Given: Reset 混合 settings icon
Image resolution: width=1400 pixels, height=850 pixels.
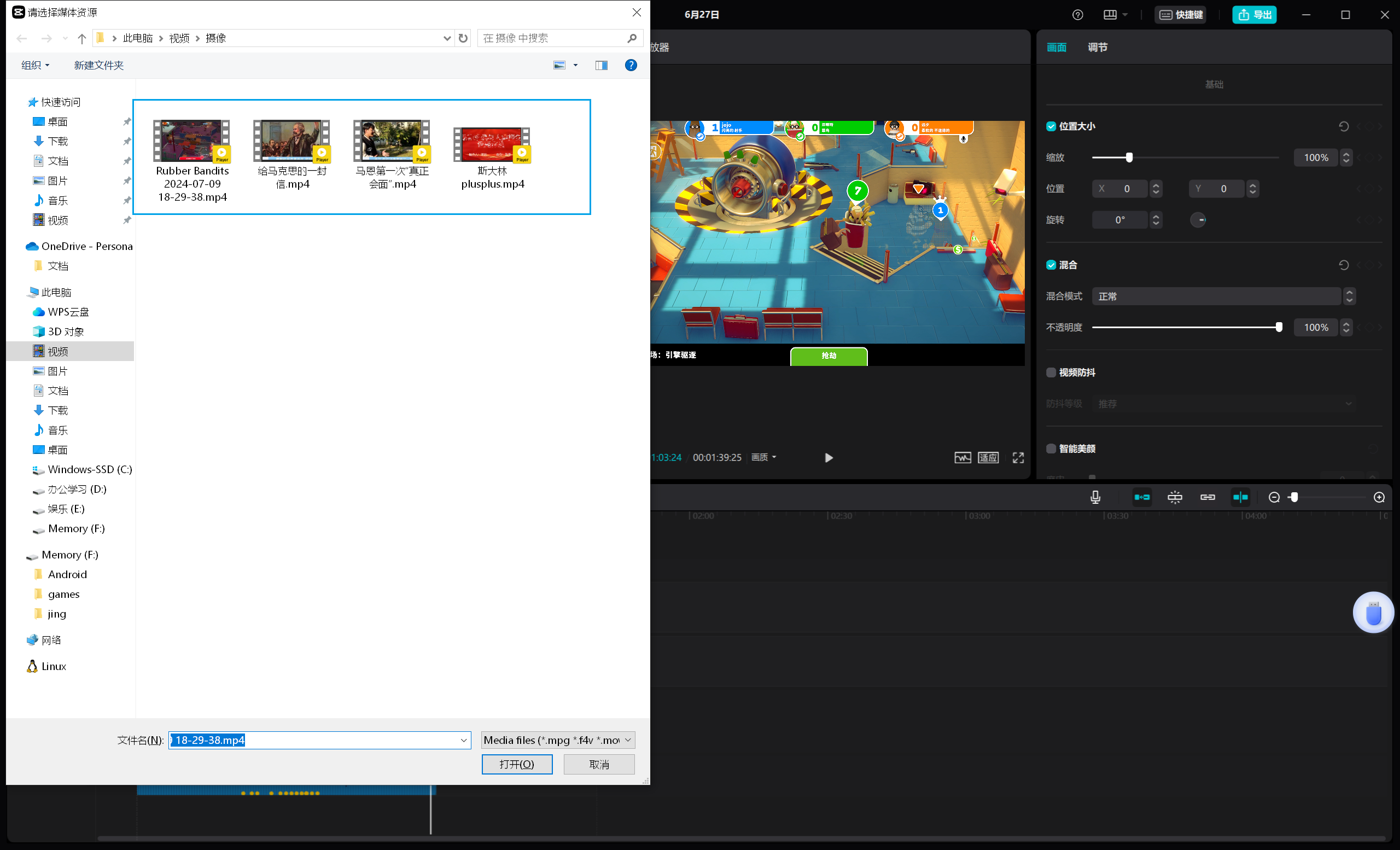Looking at the screenshot, I should pos(1344,265).
